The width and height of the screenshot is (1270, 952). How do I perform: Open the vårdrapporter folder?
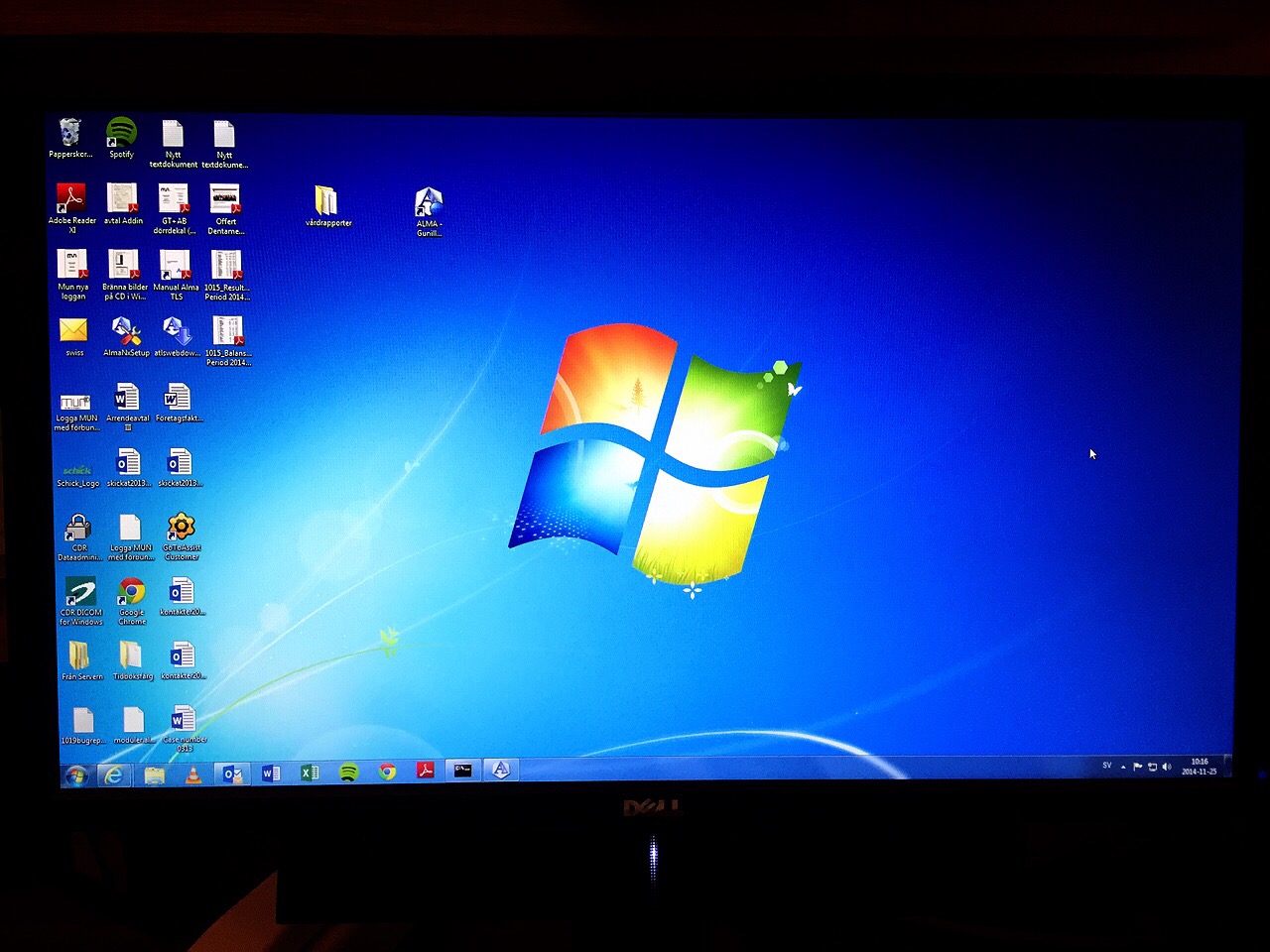326,201
